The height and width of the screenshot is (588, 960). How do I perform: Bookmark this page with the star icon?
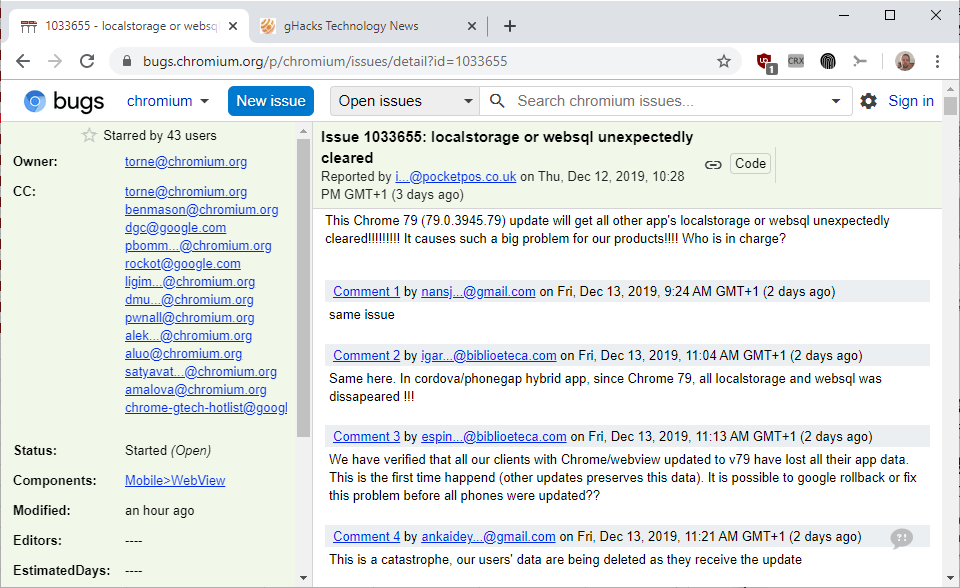click(724, 61)
